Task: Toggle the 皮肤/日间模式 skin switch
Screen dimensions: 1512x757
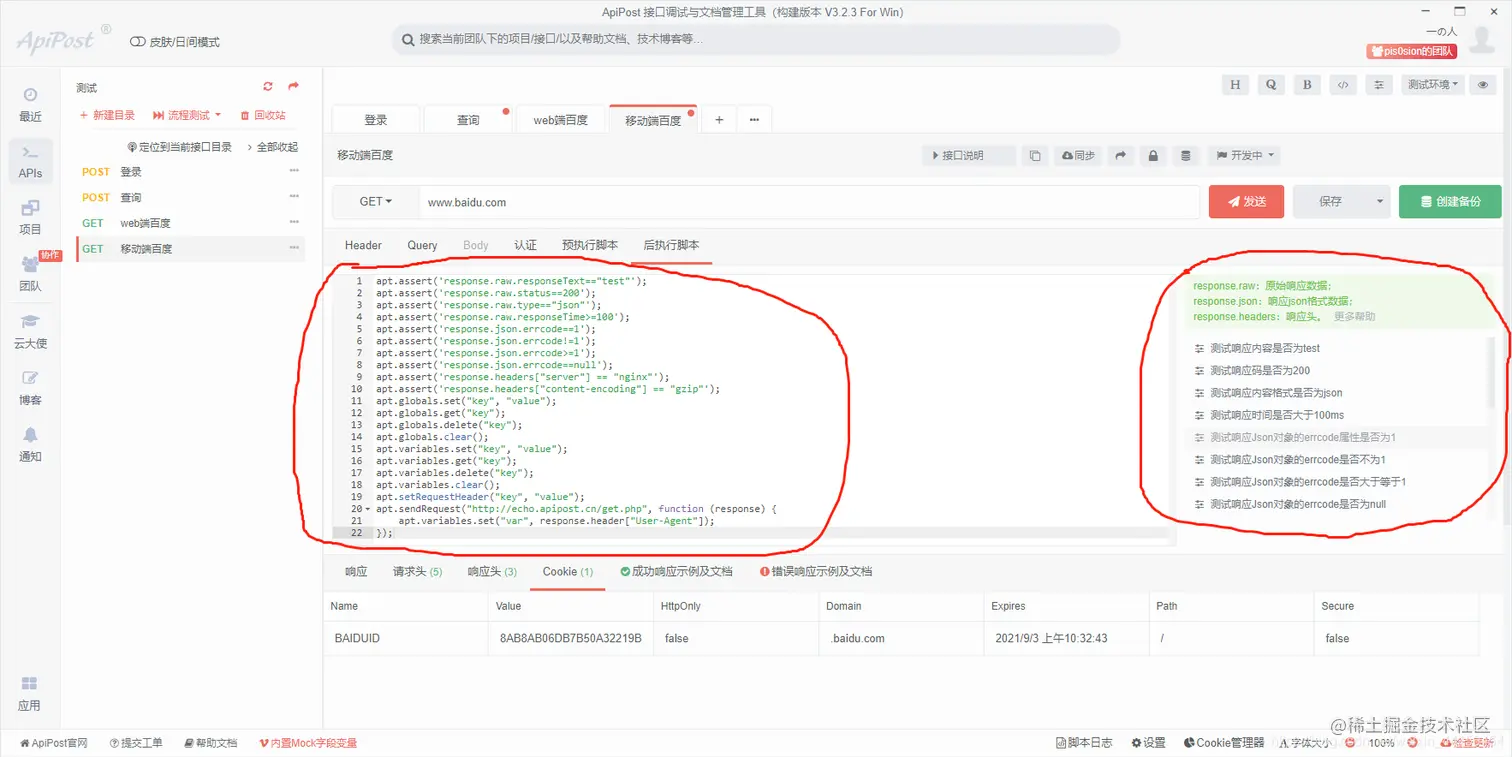Action: coord(138,42)
